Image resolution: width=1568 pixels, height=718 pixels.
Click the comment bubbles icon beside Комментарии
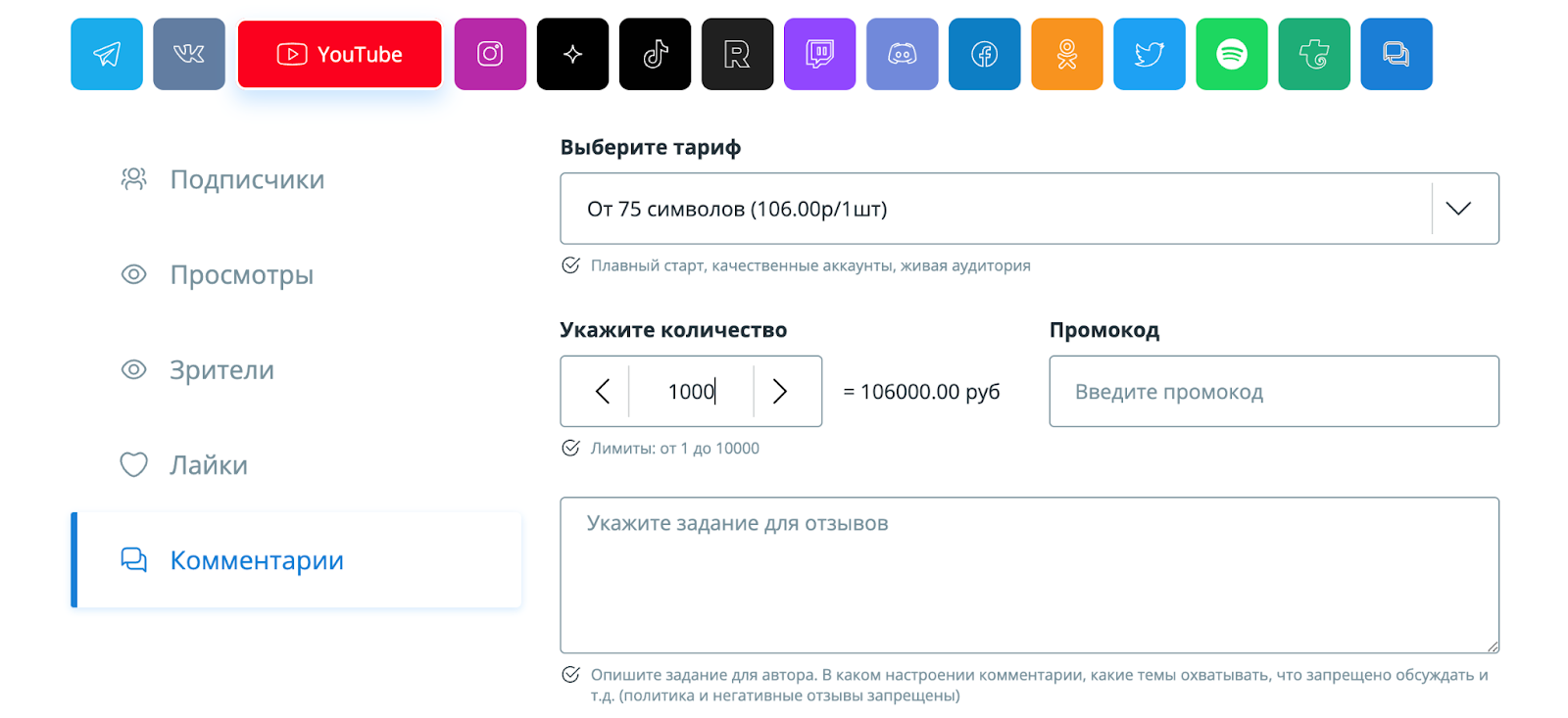point(133,559)
